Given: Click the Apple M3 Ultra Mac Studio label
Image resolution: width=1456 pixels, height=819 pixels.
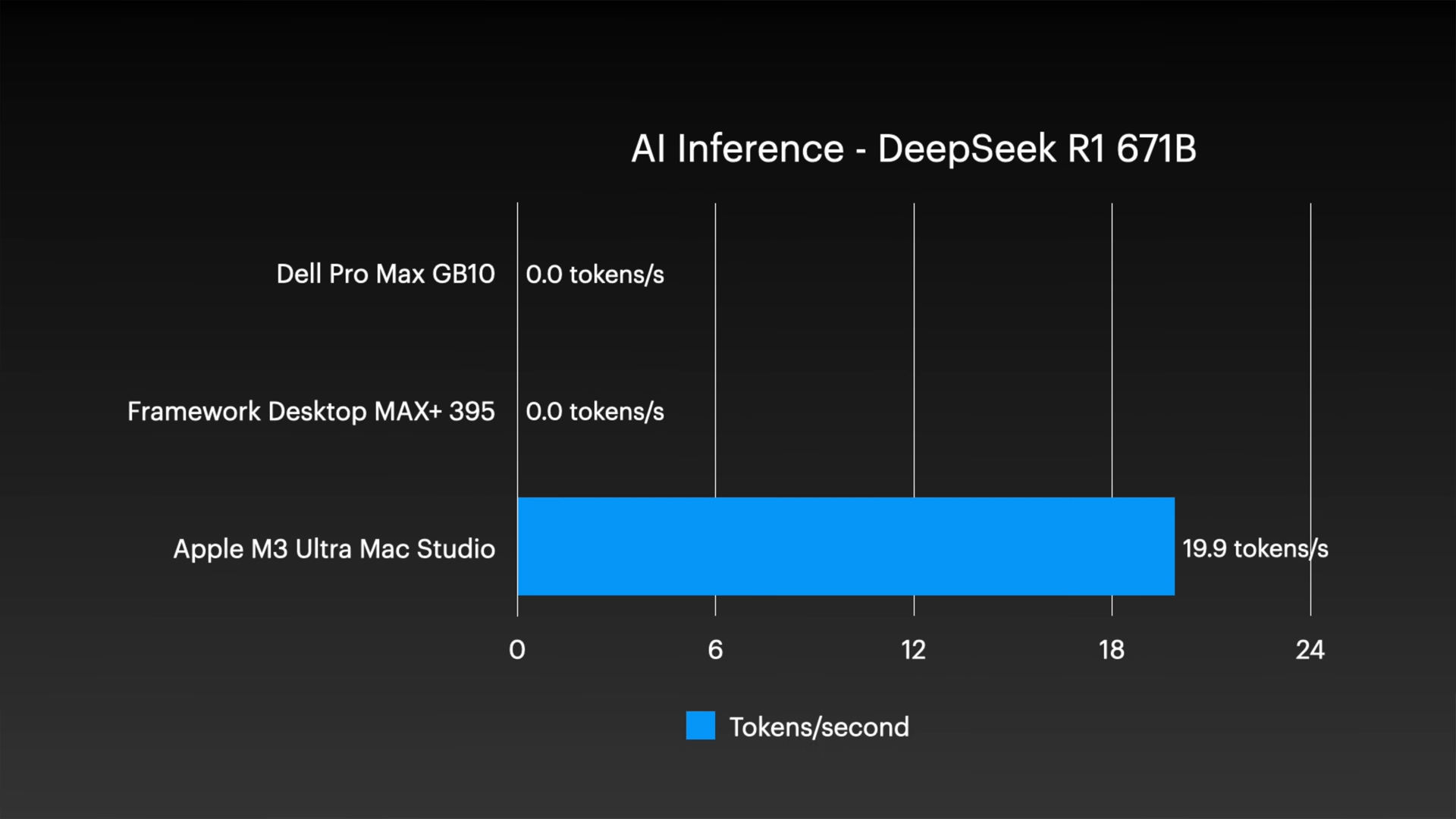Looking at the screenshot, I should pos(334,548).
